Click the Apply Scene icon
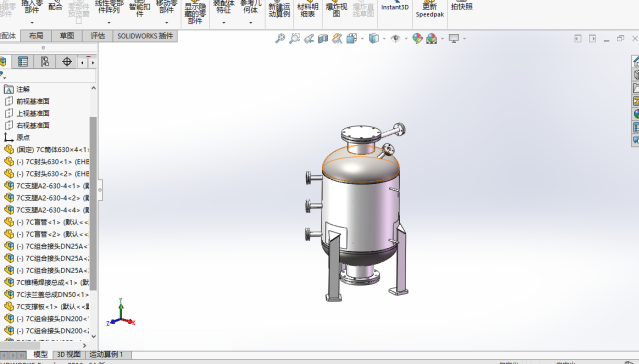Screen dimensions: 639x364 click(x=432, y=39)
